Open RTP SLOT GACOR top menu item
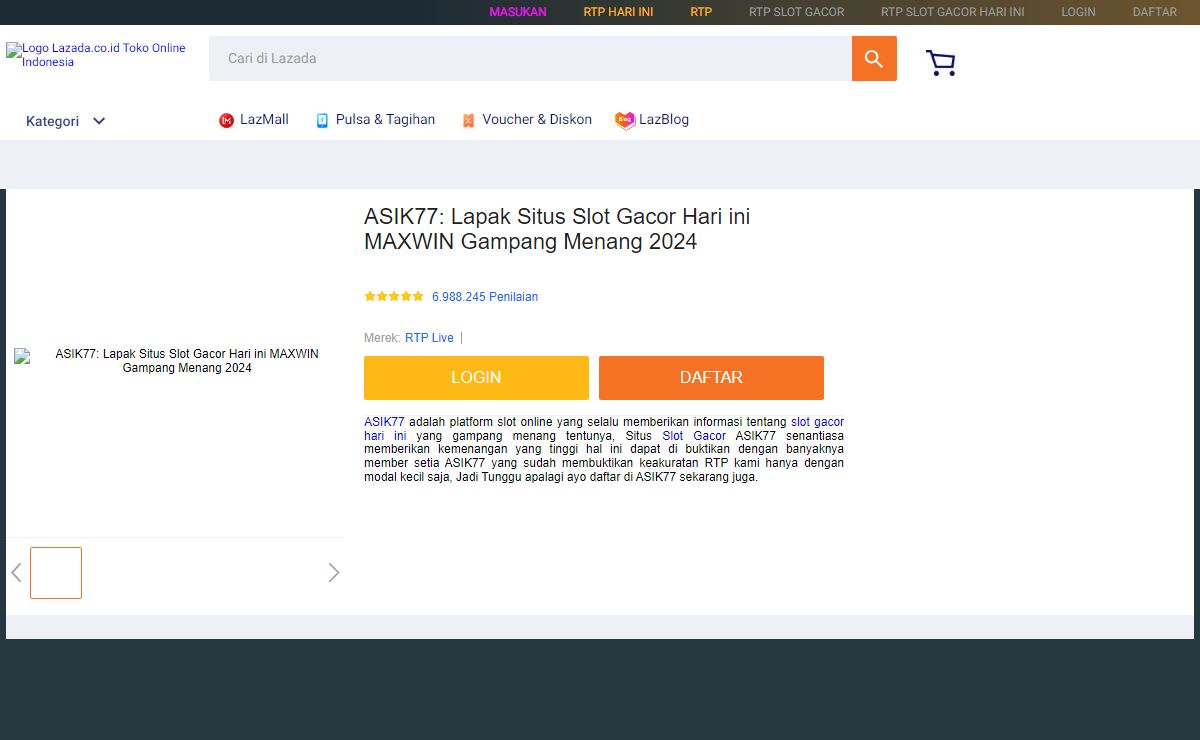This screenshot has width=1200, height=740. tap(797, 12)
